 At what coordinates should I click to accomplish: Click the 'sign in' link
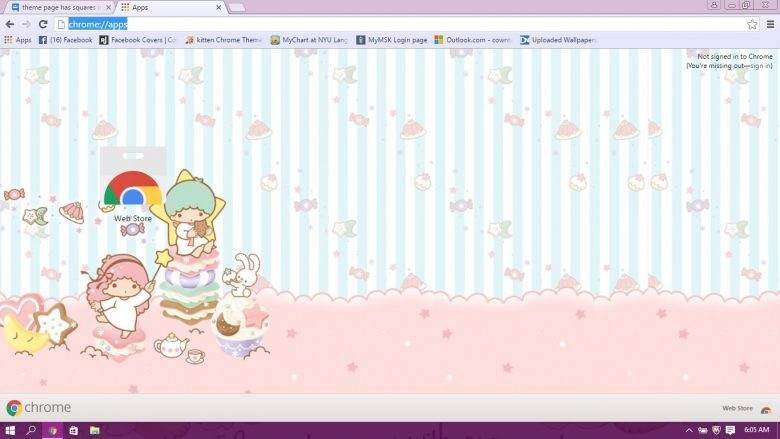(x=760, y=66)
